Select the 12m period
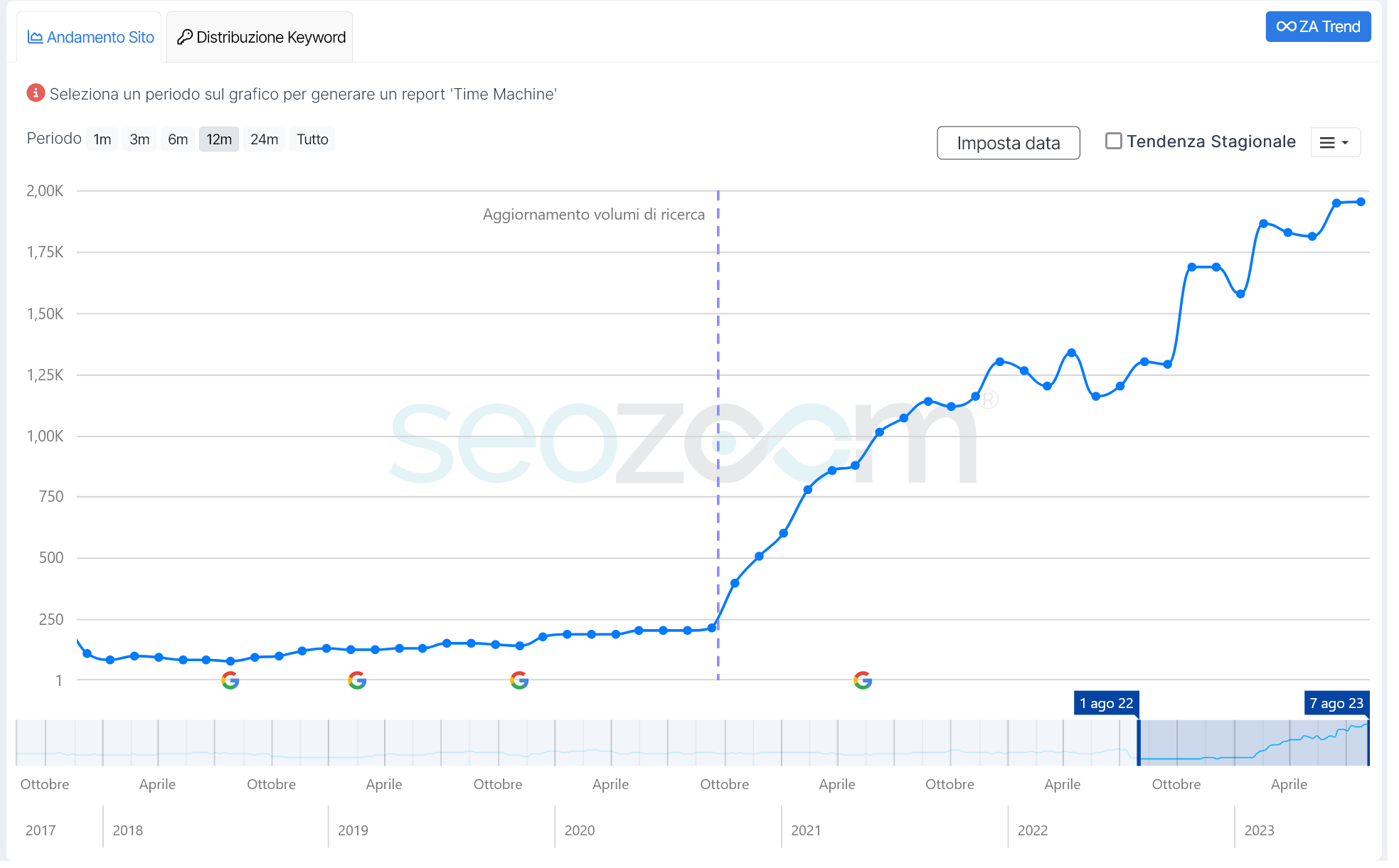Viewport: 1399px width, 868px height. coord(219,139)
